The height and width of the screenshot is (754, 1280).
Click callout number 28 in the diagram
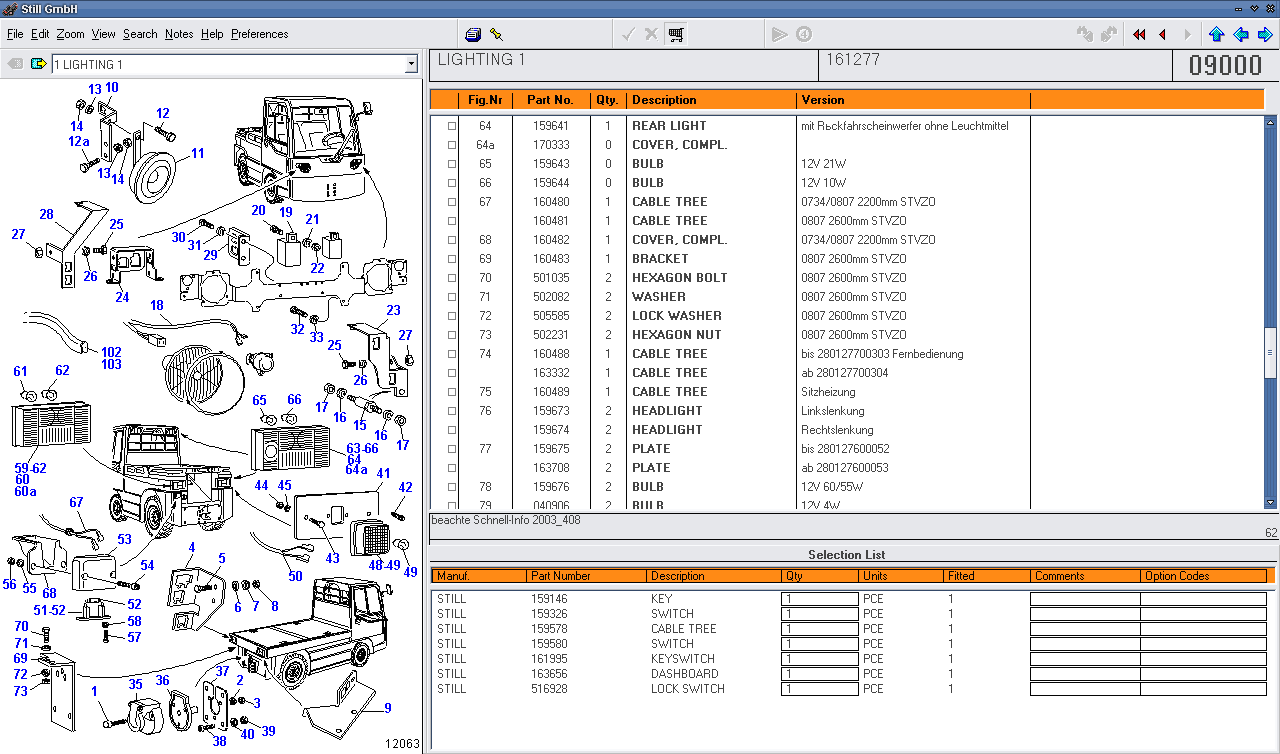click(46, 214)
